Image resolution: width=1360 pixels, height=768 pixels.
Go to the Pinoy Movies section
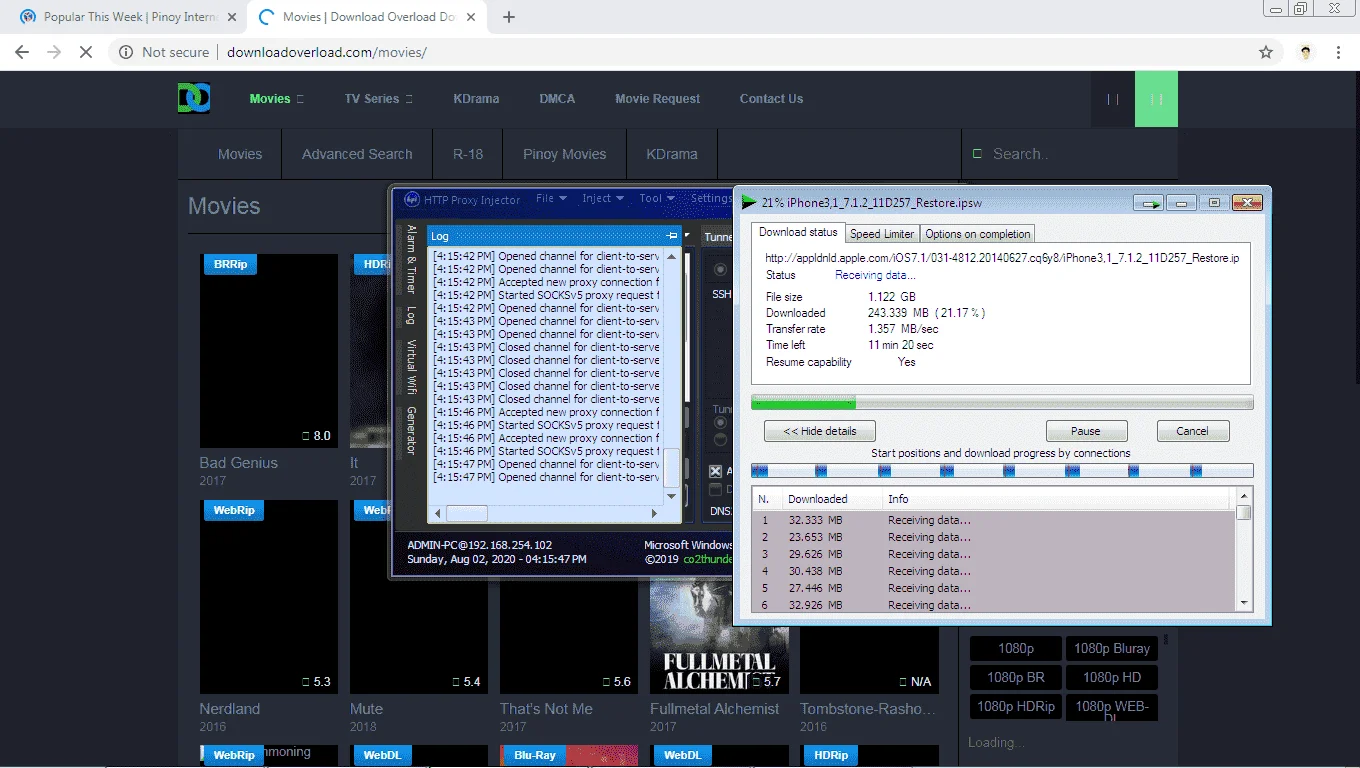pos(565,154)
